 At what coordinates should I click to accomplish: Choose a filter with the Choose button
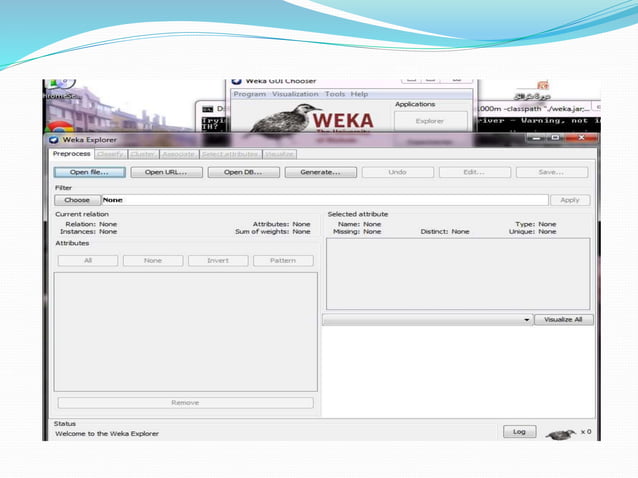coord(77,200)
